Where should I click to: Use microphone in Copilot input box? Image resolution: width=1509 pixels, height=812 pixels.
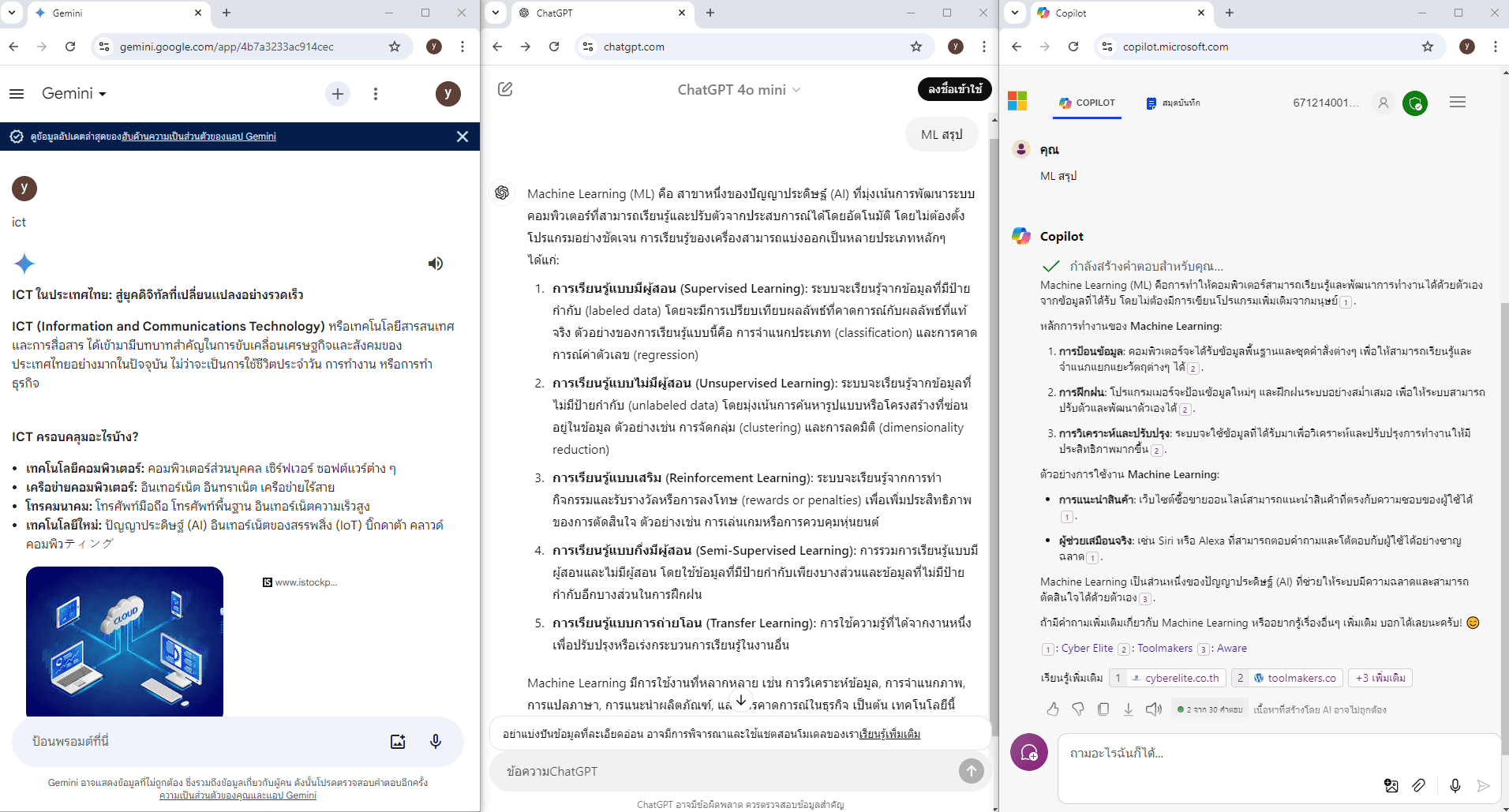1455,785
